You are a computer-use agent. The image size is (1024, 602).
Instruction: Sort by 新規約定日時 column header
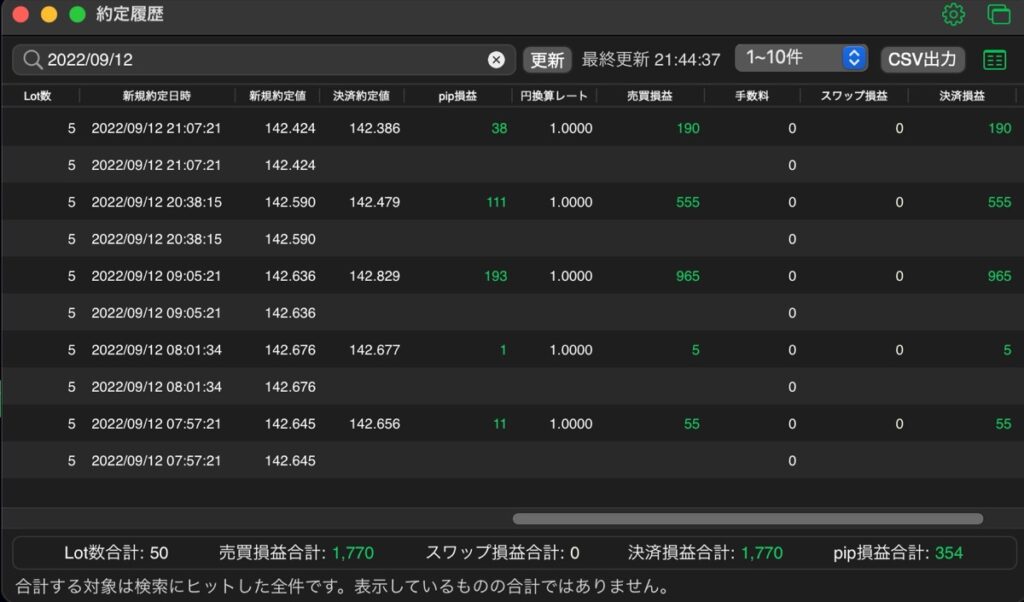[157, 96]
